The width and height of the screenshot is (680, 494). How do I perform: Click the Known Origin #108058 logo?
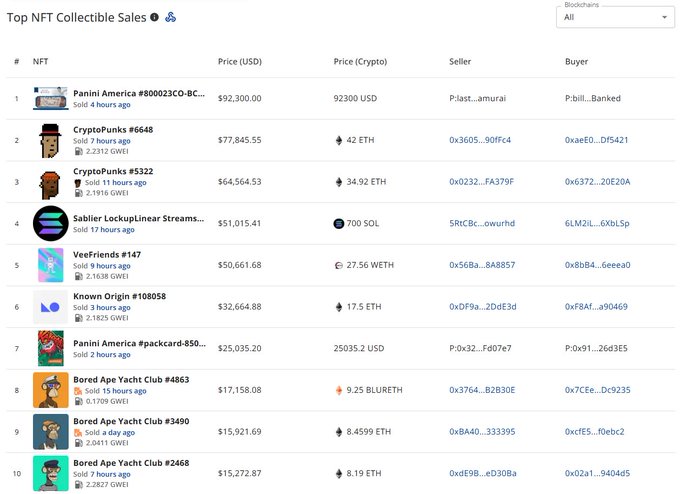(x=50, y=307)
